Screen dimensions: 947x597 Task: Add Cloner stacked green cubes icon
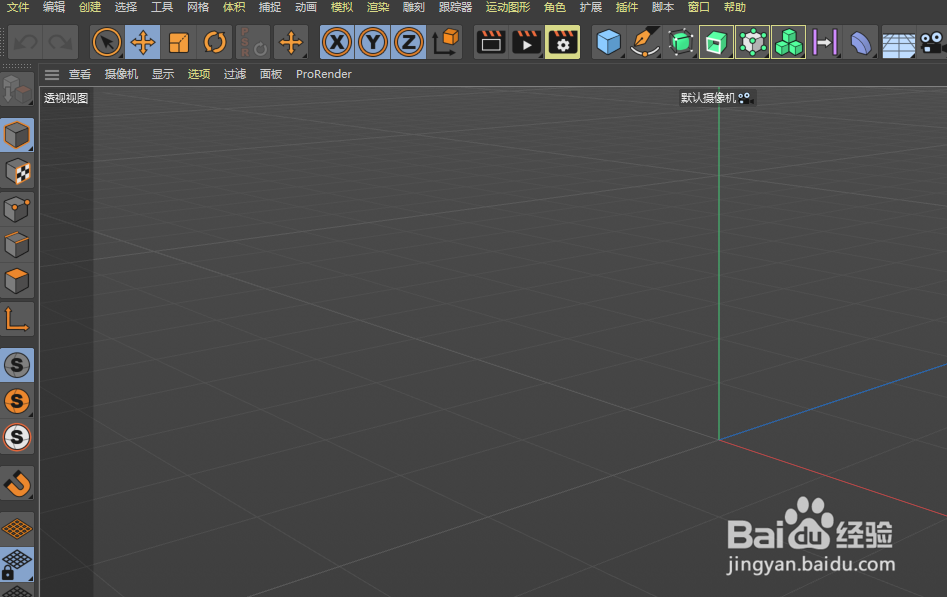click(789, 42)
